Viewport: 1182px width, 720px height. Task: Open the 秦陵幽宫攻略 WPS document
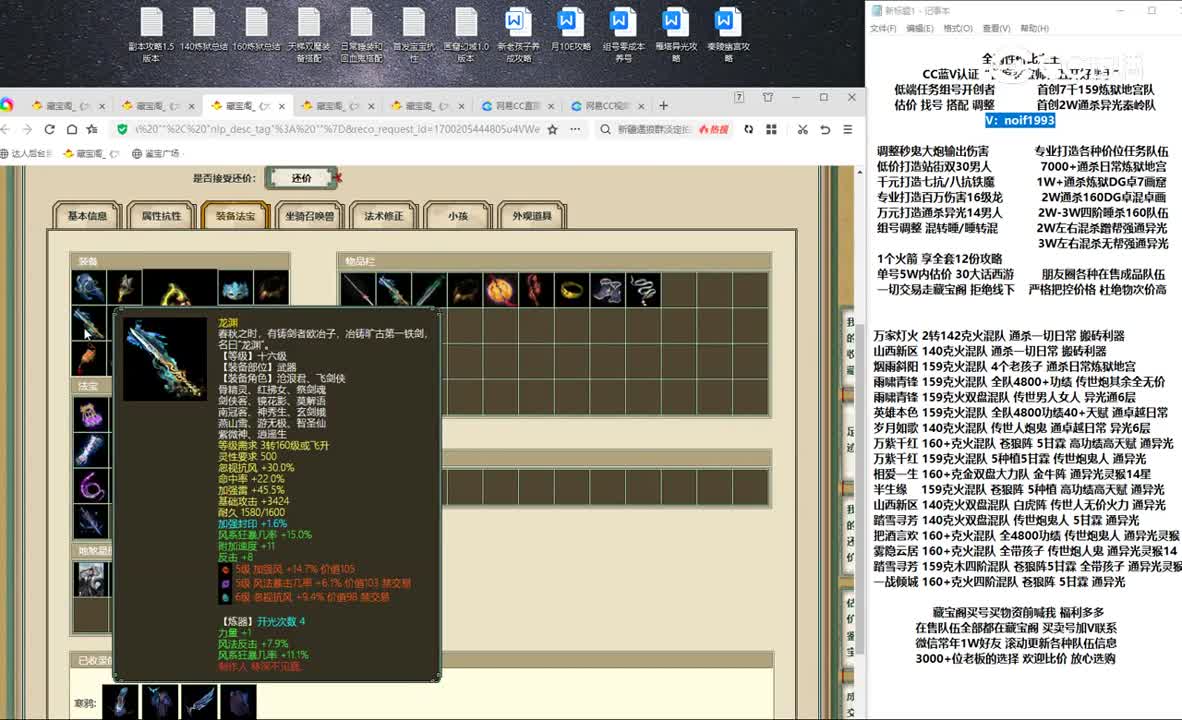pos(728,34)
